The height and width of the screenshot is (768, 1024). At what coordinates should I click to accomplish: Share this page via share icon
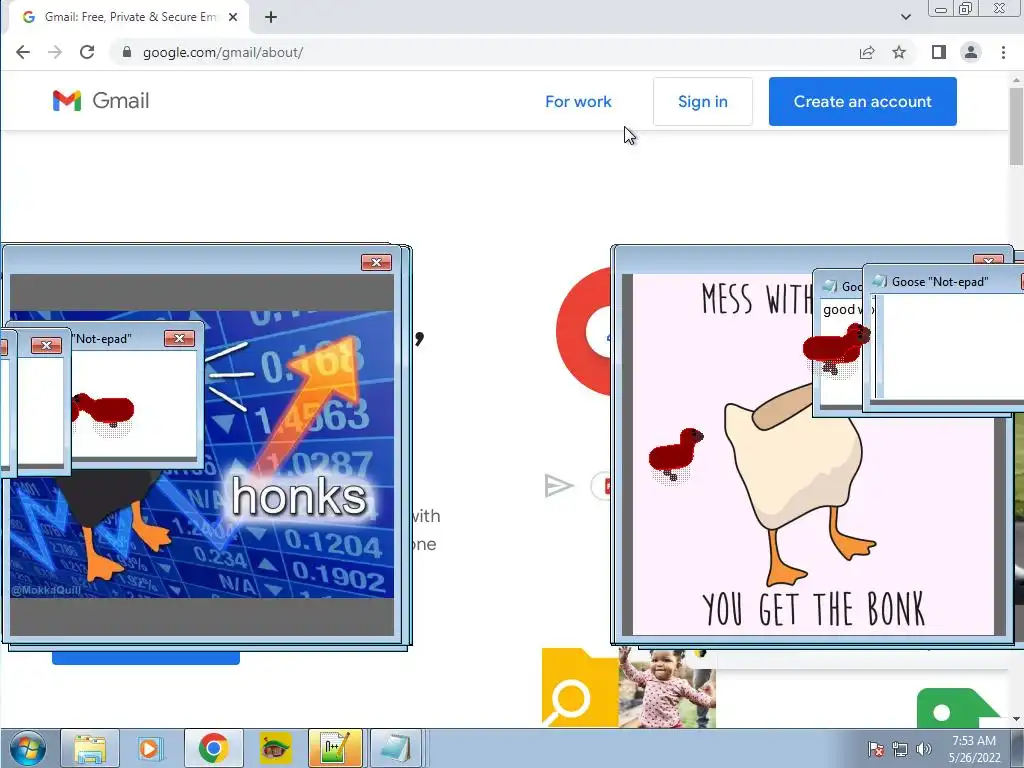(x=867, y=52)
